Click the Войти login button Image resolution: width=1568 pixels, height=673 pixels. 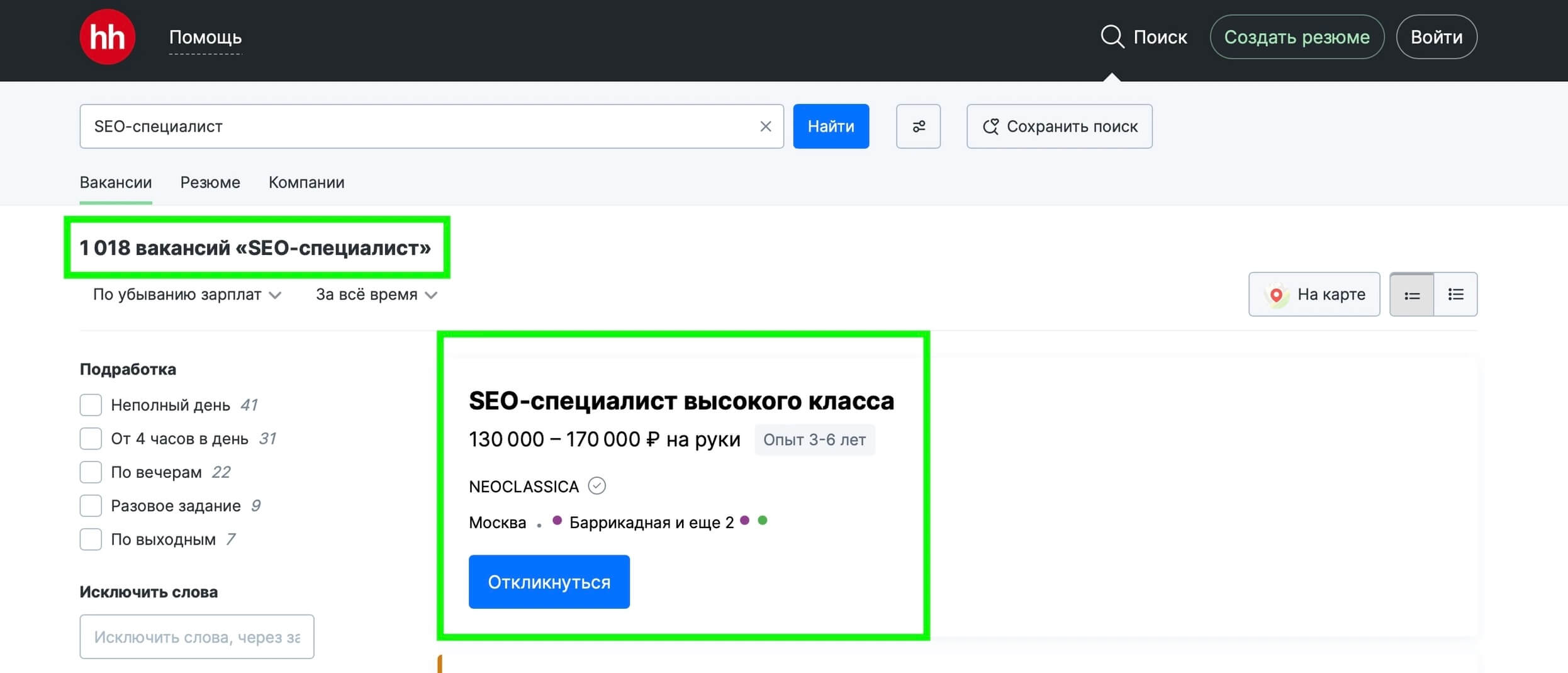[x=1436, y=37]
